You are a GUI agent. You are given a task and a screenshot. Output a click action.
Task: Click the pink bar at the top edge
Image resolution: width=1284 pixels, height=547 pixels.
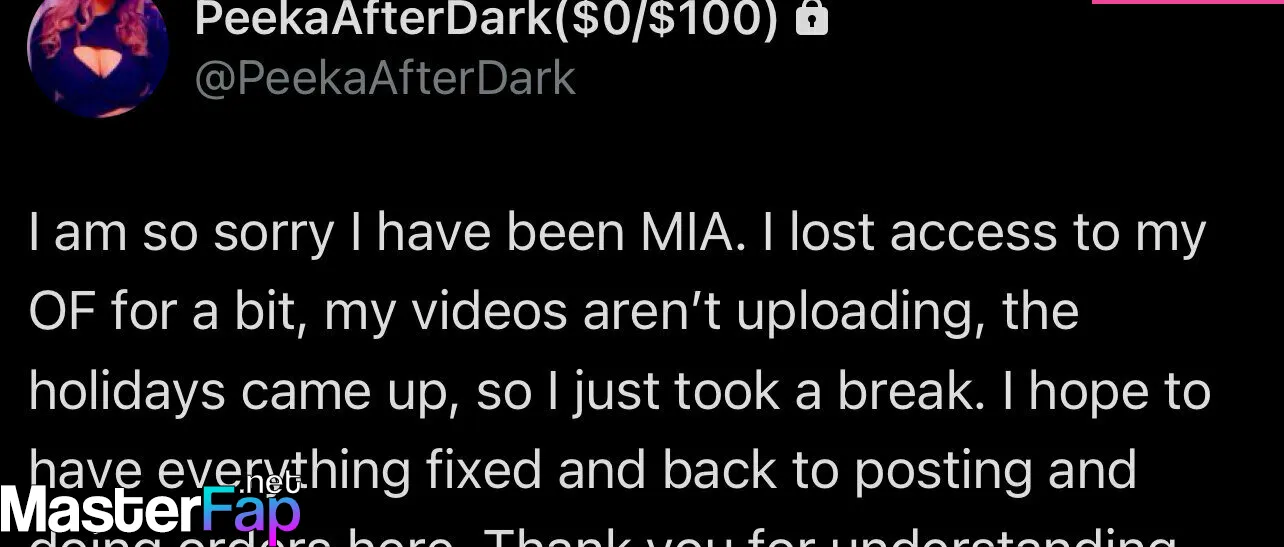[x=1188, y=2]
